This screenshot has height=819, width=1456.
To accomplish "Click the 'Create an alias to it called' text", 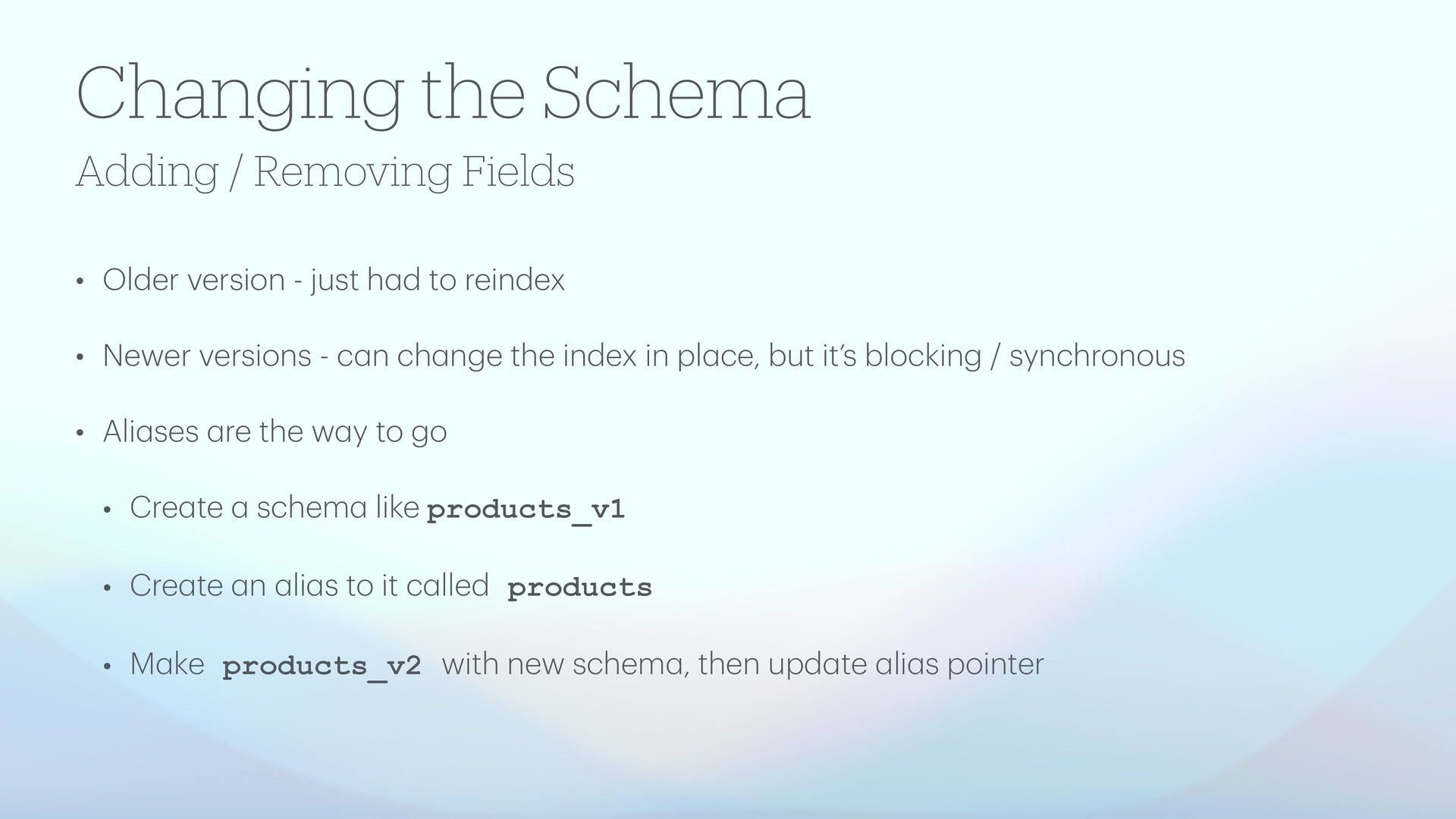I will coord(309,585).
